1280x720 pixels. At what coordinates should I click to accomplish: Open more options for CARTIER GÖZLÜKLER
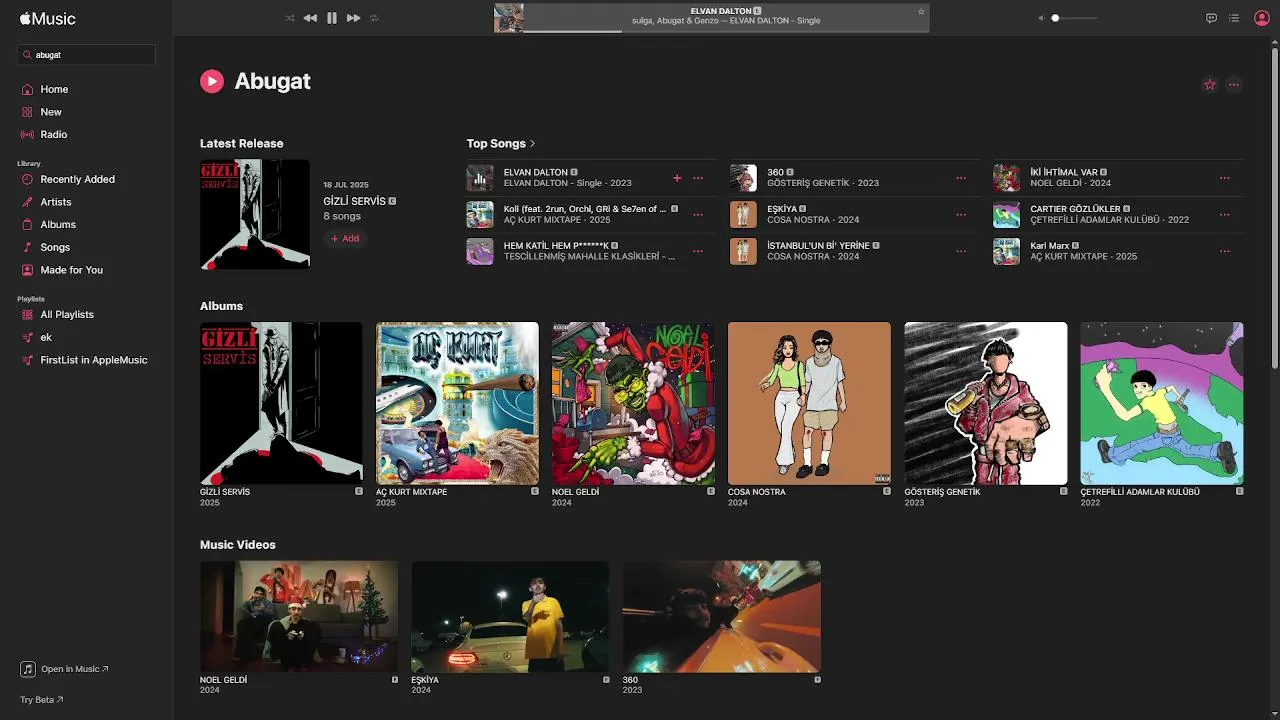tap(1225, 215)
